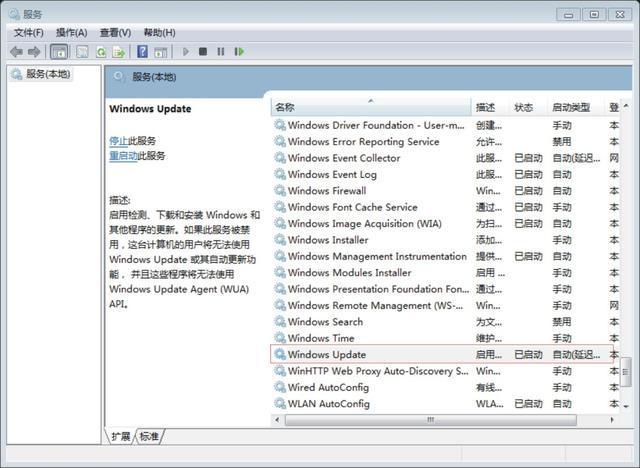
Task: Select Windows Remote Management (WS-... service
Action: pos(446,305)
